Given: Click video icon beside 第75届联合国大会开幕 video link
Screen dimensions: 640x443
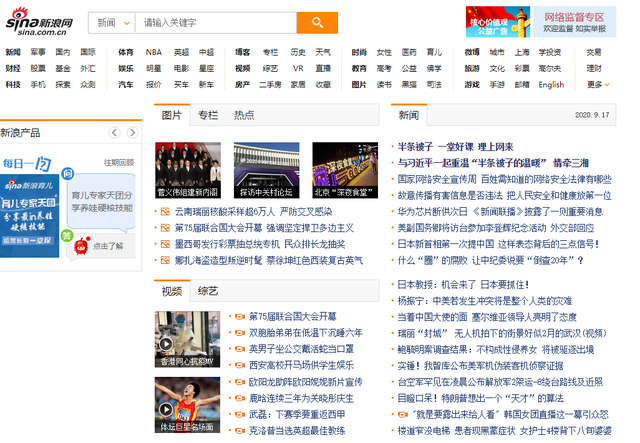Looking at the screenshot, I should click(240, 316).
